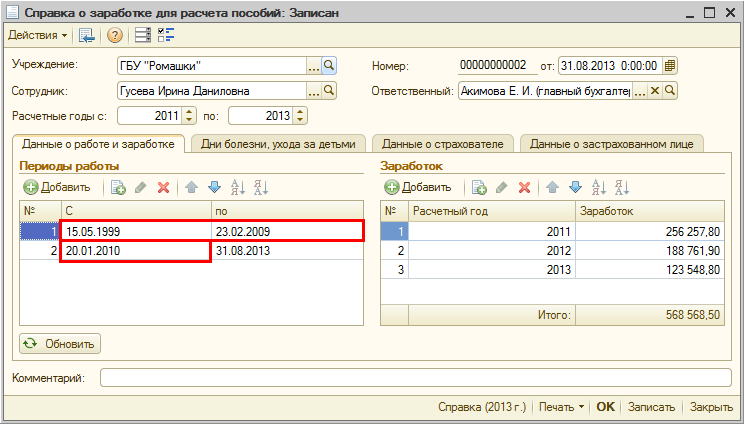Click the Закрыть button
This screenshot has height=424, width=744.
(x=711, y=407)
